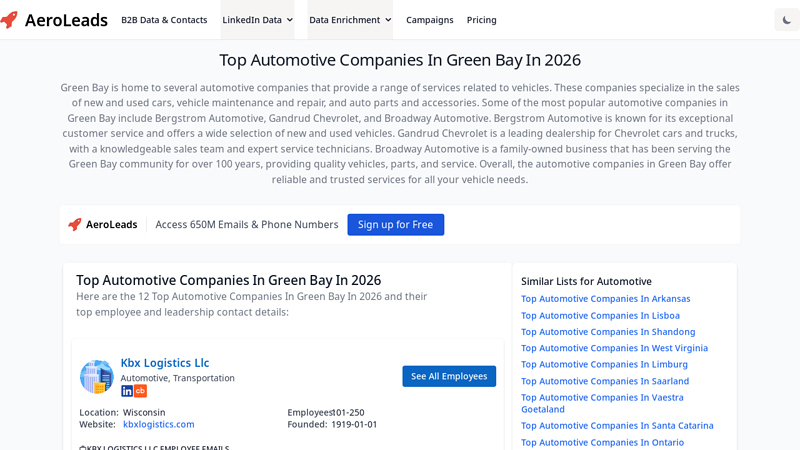The width and height of the screenshot is (800, 450).
Task: Click the AeroLeads brand name in header
Action: click(66, 20)
